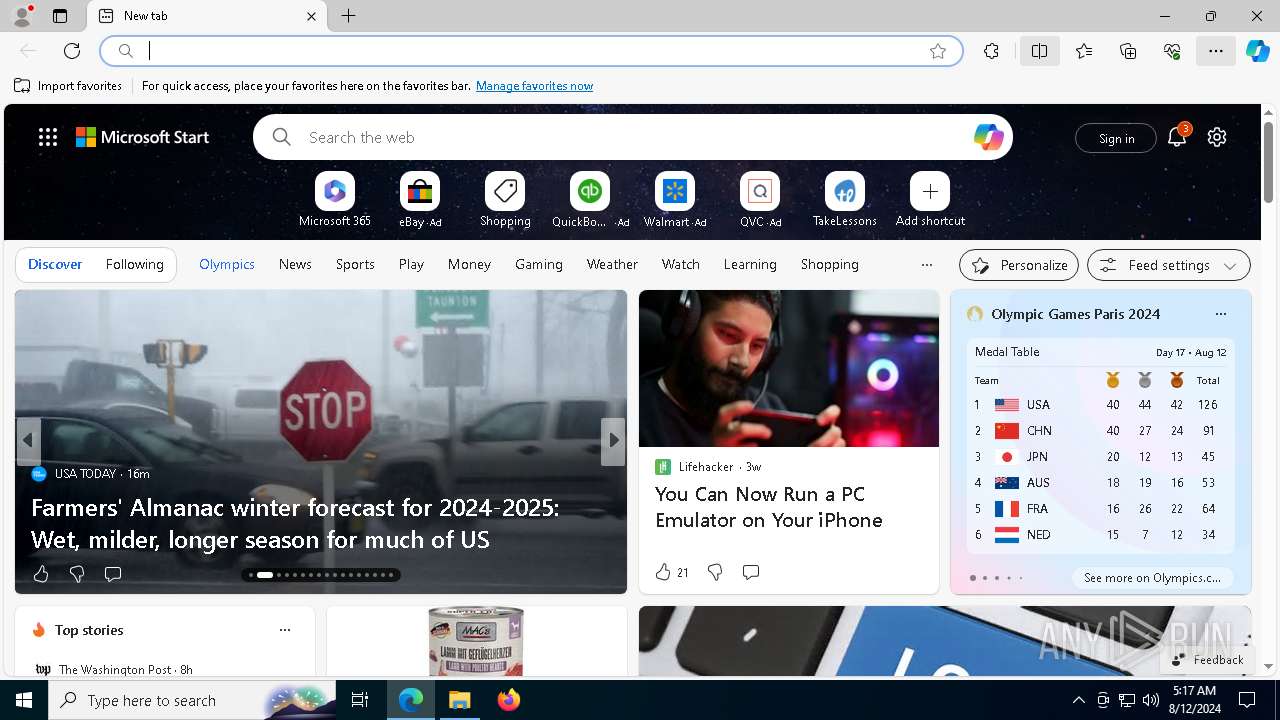Screen dimensions: 1280x720
Task: Select the Gaming feed category
Action: click(539, 264)
